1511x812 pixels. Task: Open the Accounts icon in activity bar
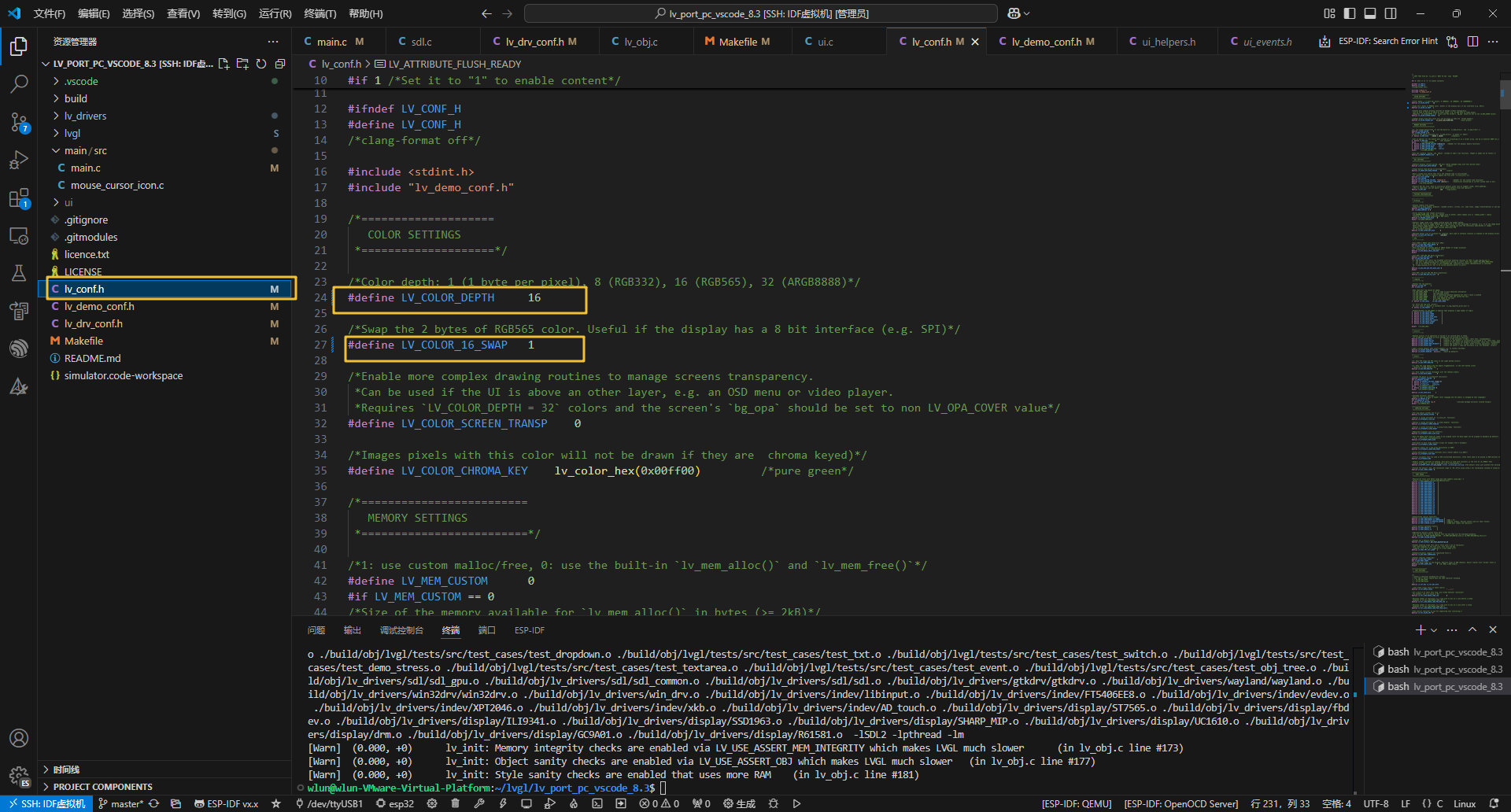[19, 738]
